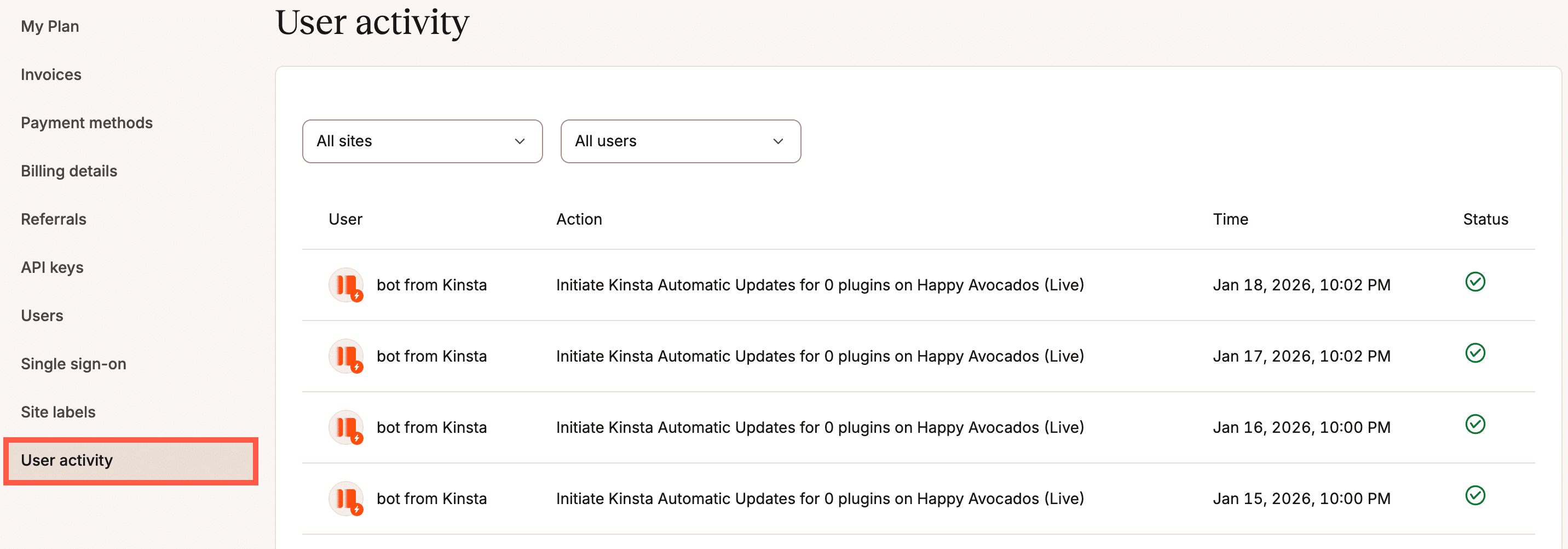Go to My Plan in sidebar
This screenshot has height=549, width=1568.
click(50, 26)
